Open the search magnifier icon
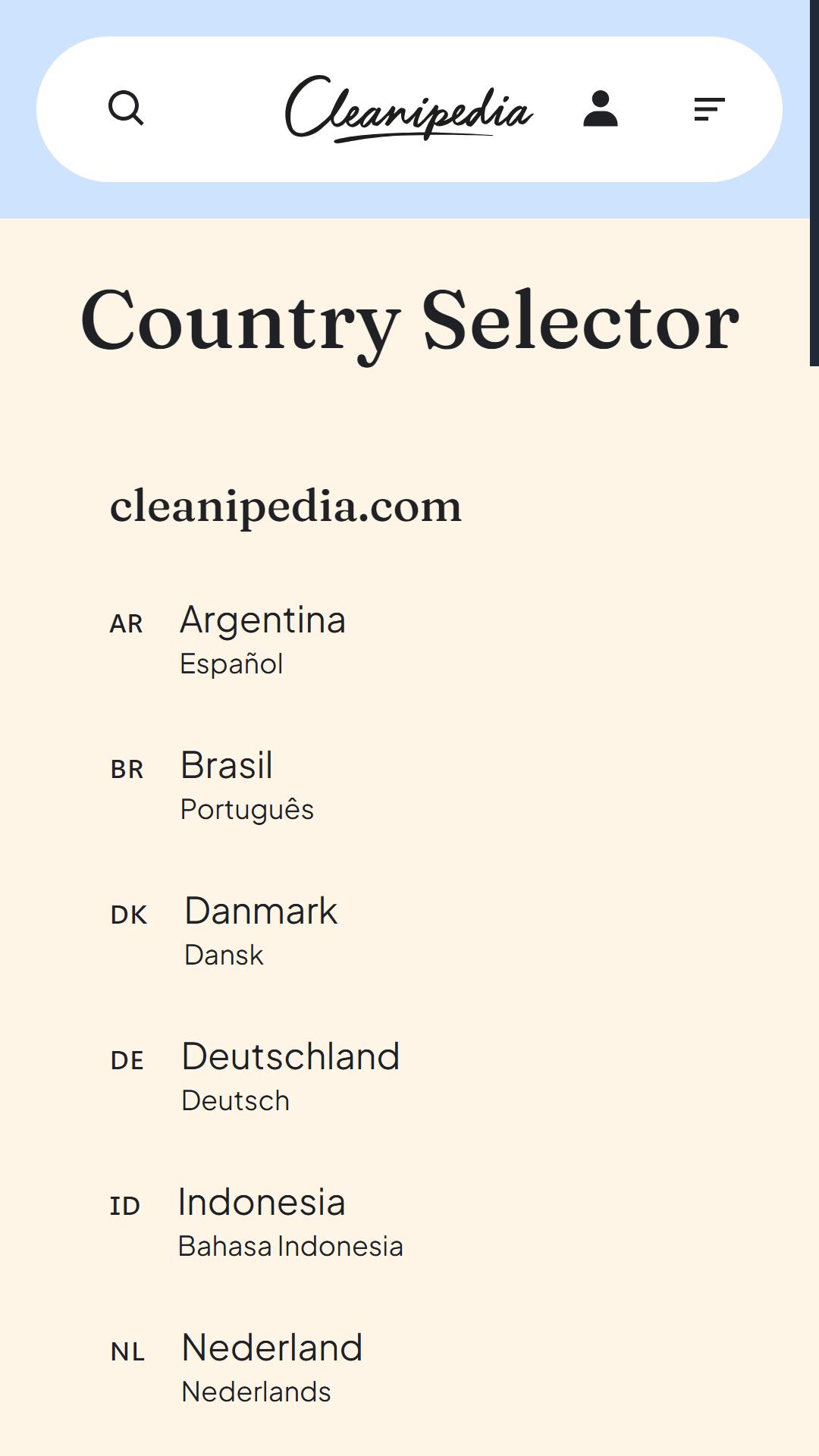The width and height of the screenshot is (819, 1456). [x=126, y=108]
